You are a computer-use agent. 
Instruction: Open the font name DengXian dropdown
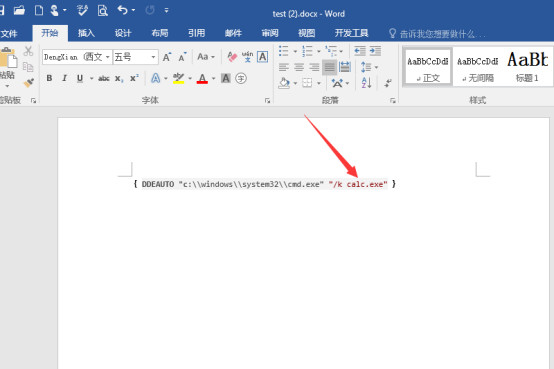click(108, 57)
